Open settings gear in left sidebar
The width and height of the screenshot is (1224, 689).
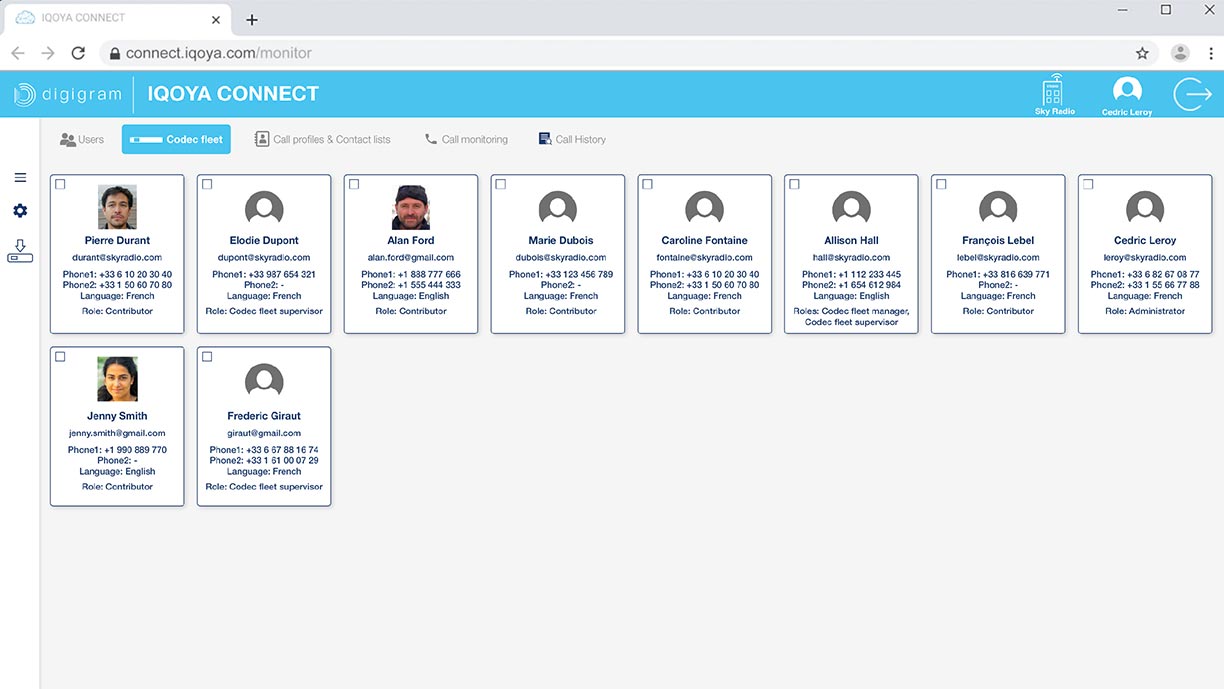click(x=20, y=211)
